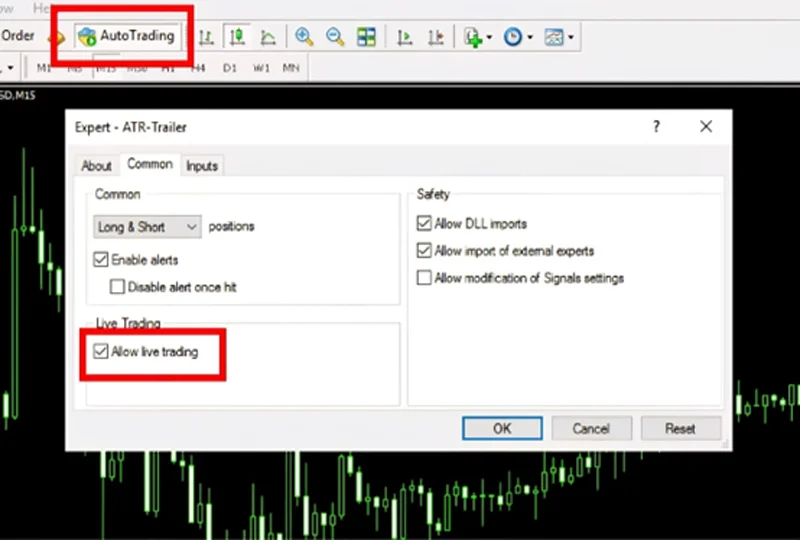800x540 pixels.
Task: Select the H4 timeframe
Action: 198,67
